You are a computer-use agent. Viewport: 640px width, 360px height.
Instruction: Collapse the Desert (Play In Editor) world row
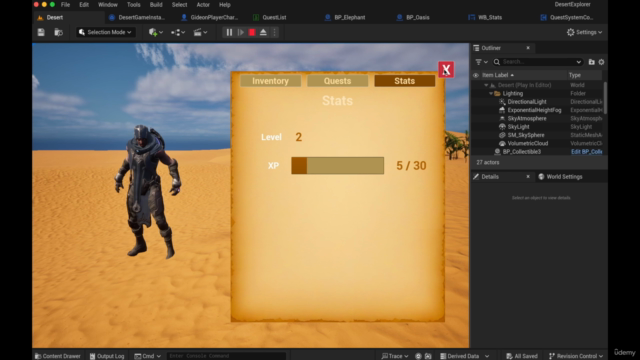486,85
